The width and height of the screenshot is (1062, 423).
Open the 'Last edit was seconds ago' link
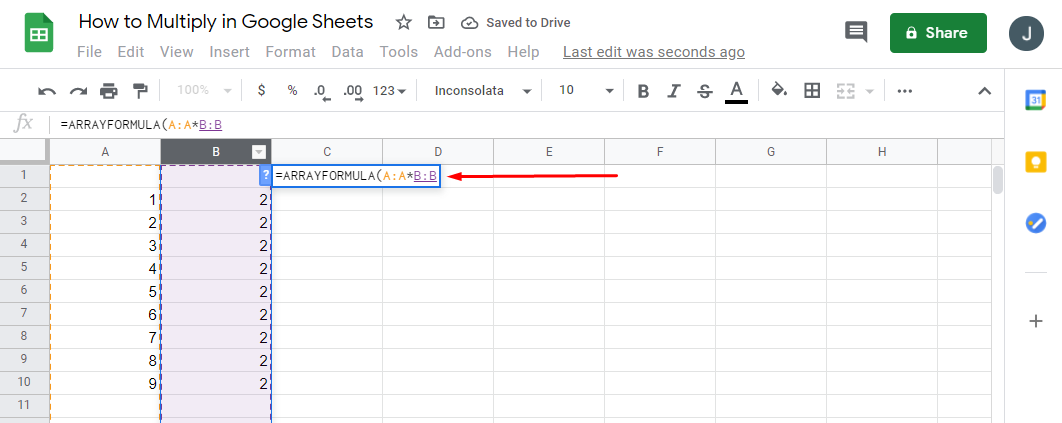(653, 52)
